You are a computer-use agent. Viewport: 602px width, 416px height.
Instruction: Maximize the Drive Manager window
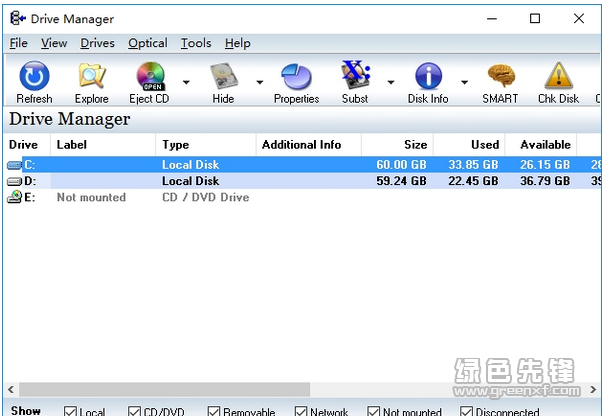click(x=535, y=18)
